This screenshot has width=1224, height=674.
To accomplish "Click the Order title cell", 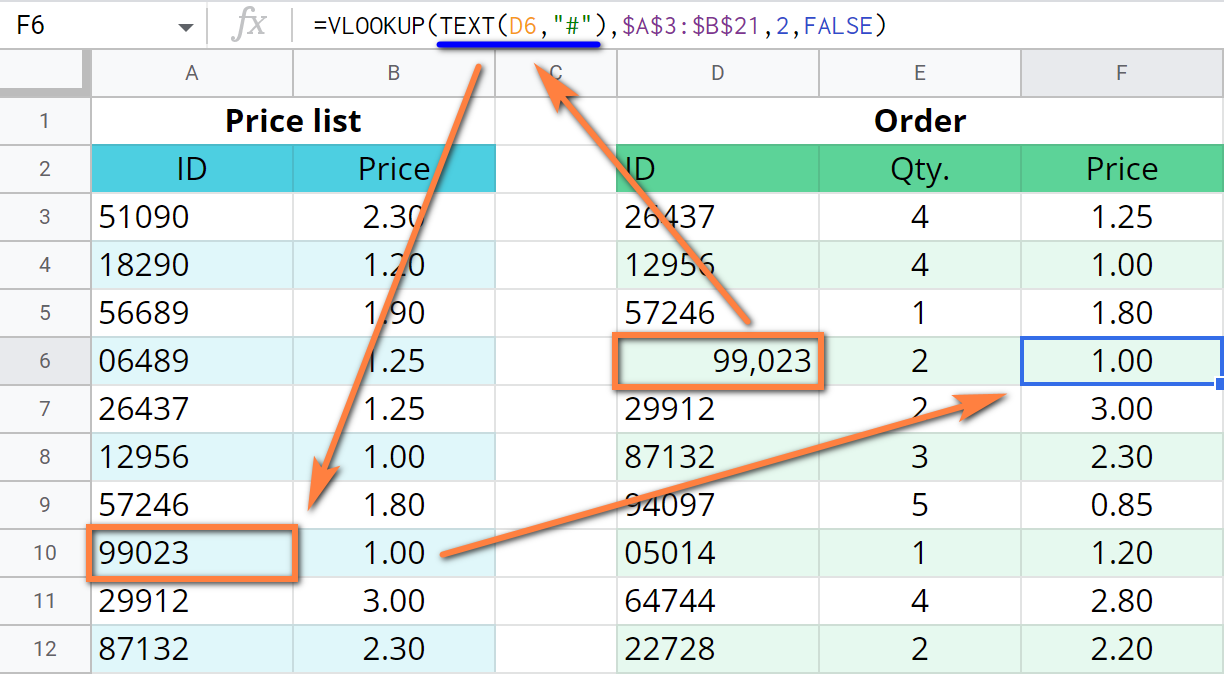I will 919,121.
